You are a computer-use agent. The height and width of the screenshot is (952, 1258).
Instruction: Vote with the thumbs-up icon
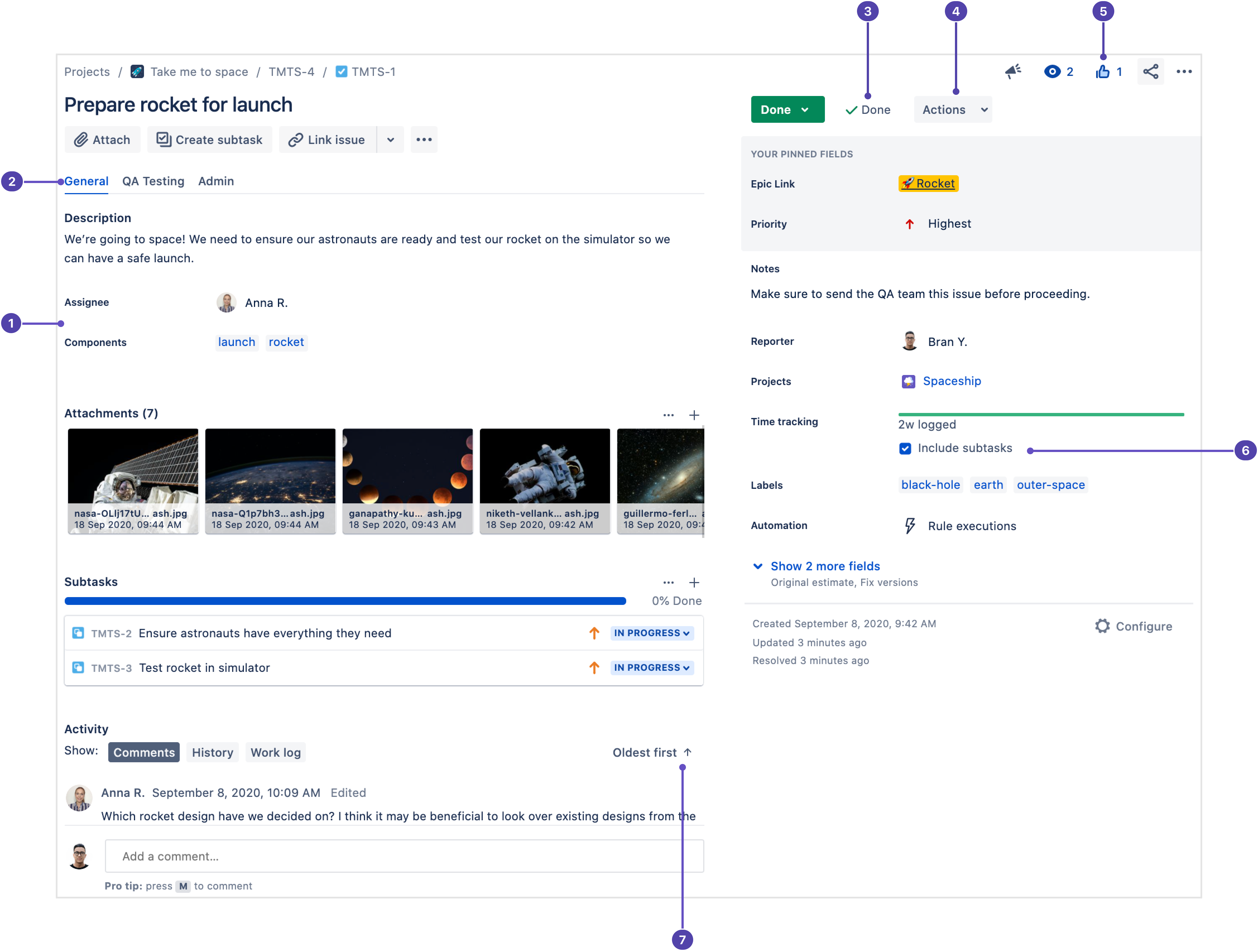point(1103,72)
